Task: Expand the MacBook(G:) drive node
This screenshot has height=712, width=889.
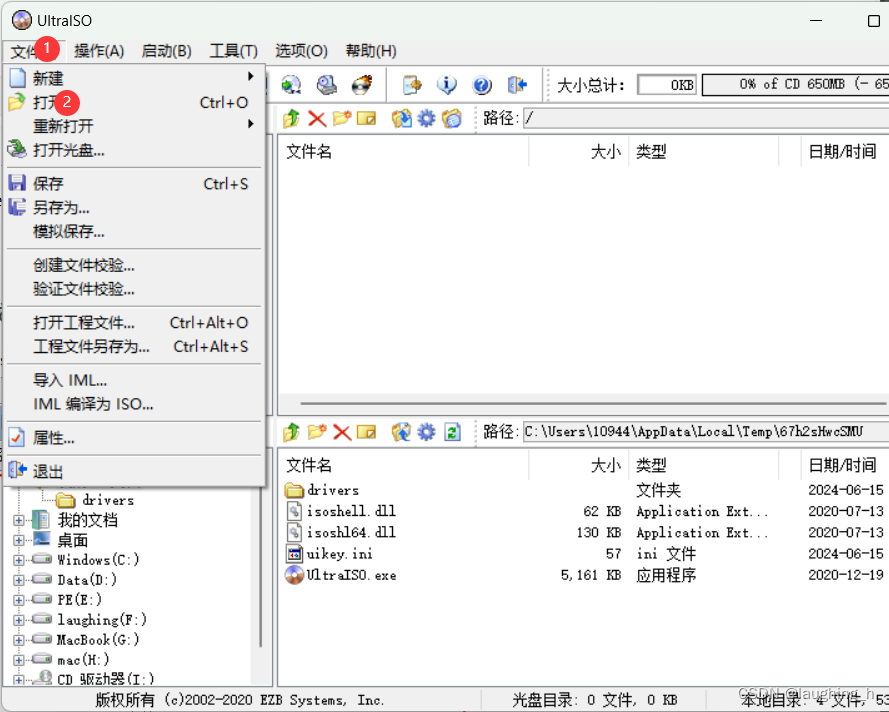Action: (x=19, y=640)
